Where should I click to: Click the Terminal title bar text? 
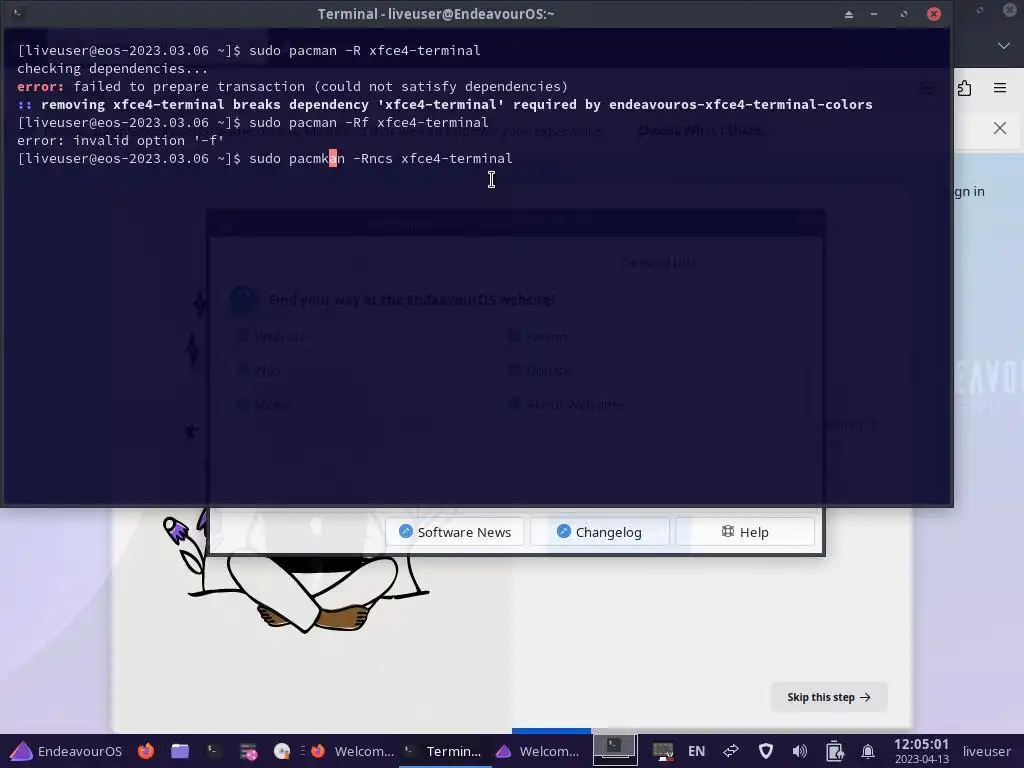(436, 14)
